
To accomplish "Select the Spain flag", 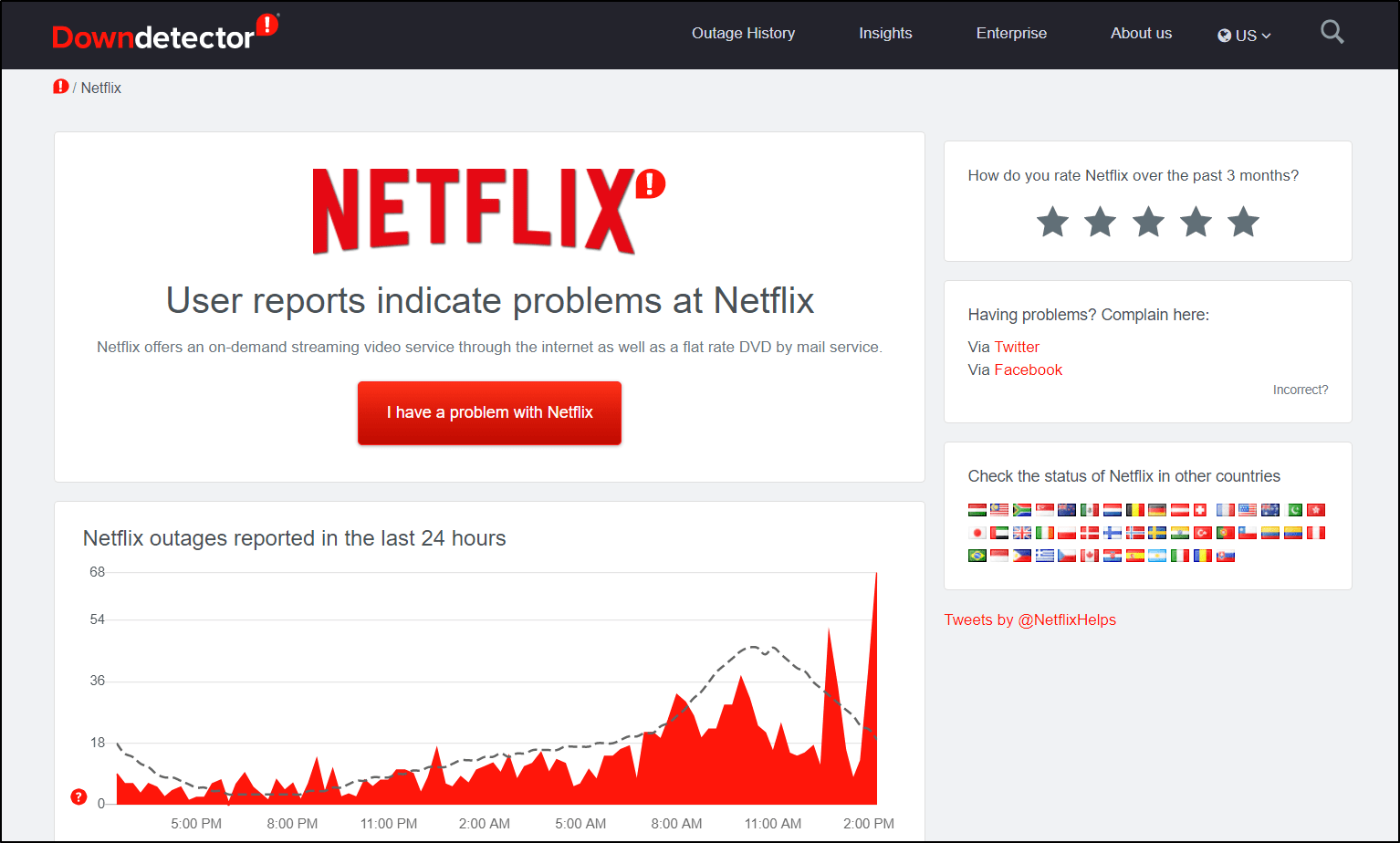I will 1135,556.
